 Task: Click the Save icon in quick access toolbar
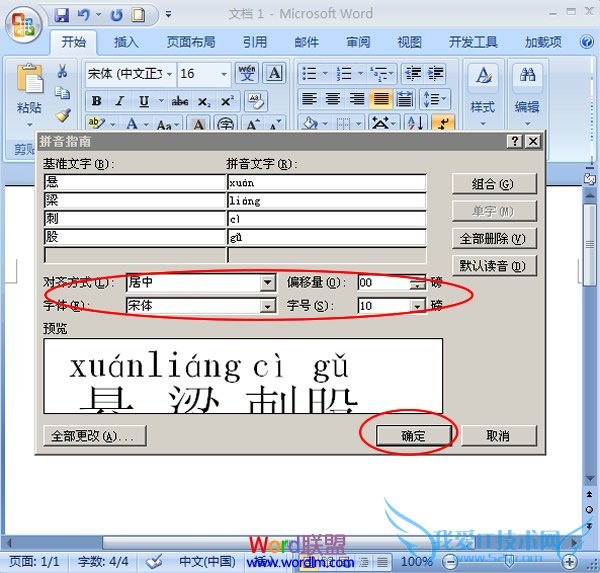point(62,15)
